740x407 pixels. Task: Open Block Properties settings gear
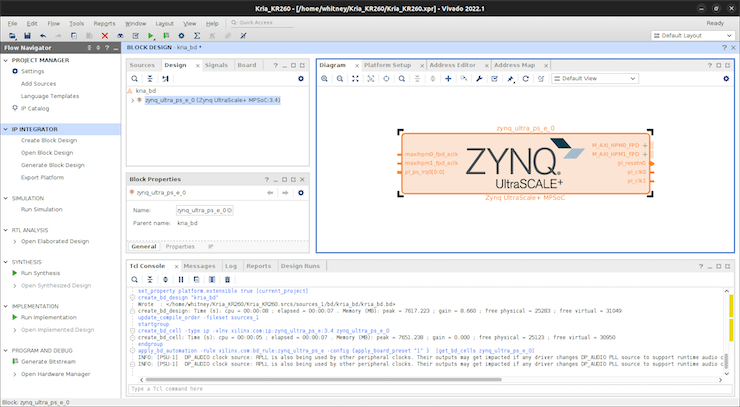pyautogui.click(x=301, y=193)
